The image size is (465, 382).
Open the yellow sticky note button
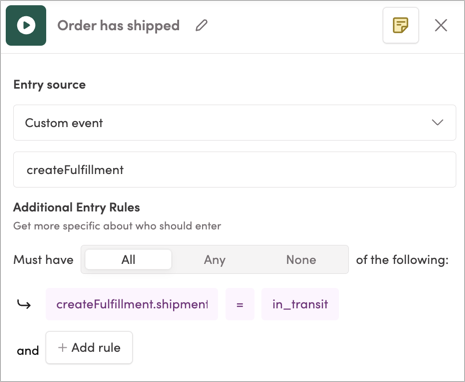click(x=400, y=25)
